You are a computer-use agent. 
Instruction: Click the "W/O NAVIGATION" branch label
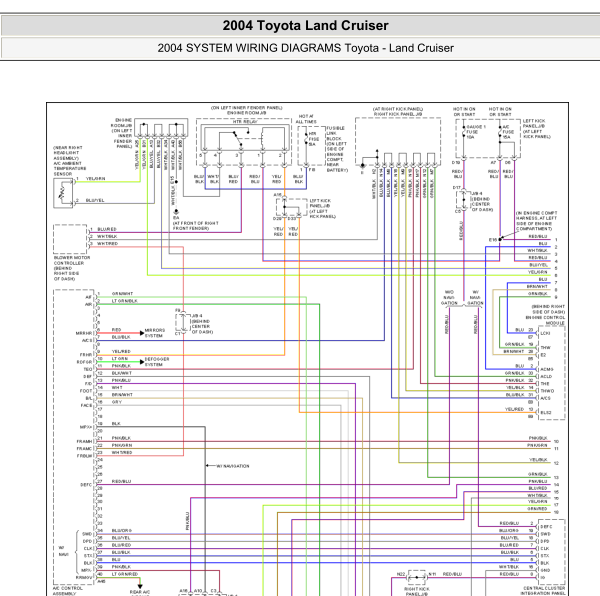(449, 297)
